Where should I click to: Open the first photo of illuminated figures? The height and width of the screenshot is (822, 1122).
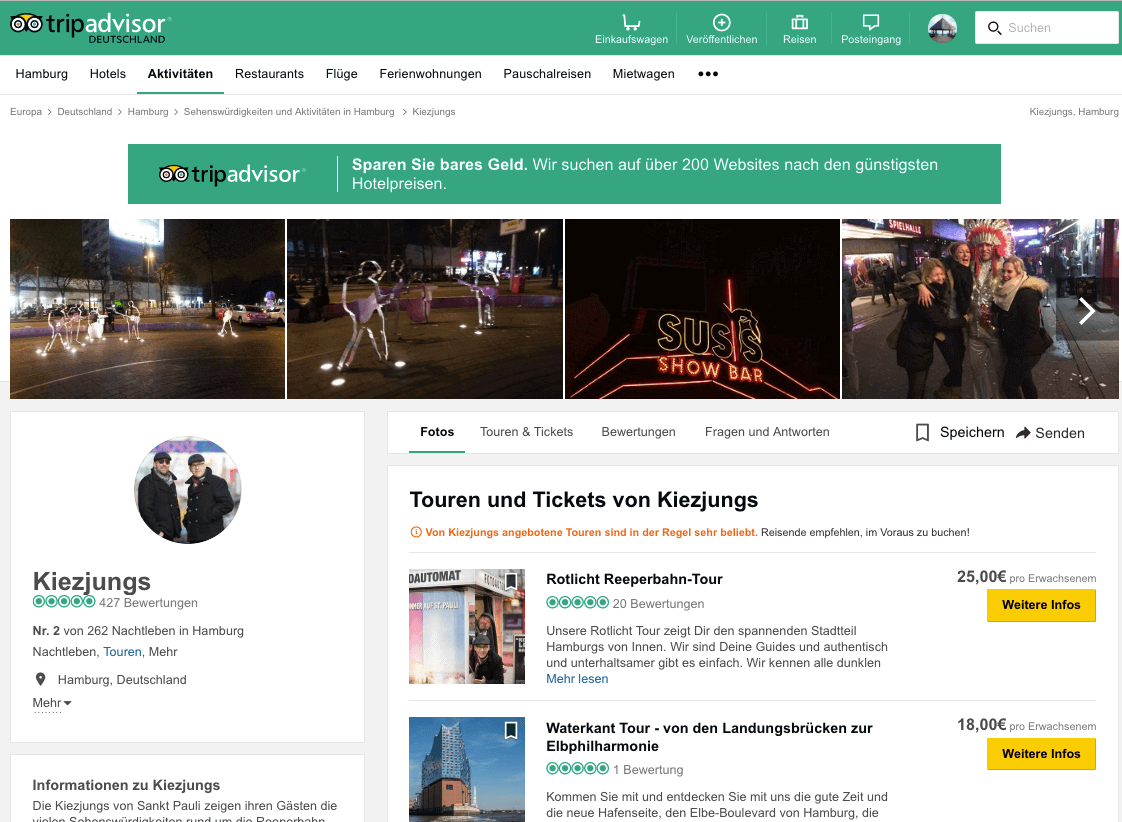[x=147, y=309]
